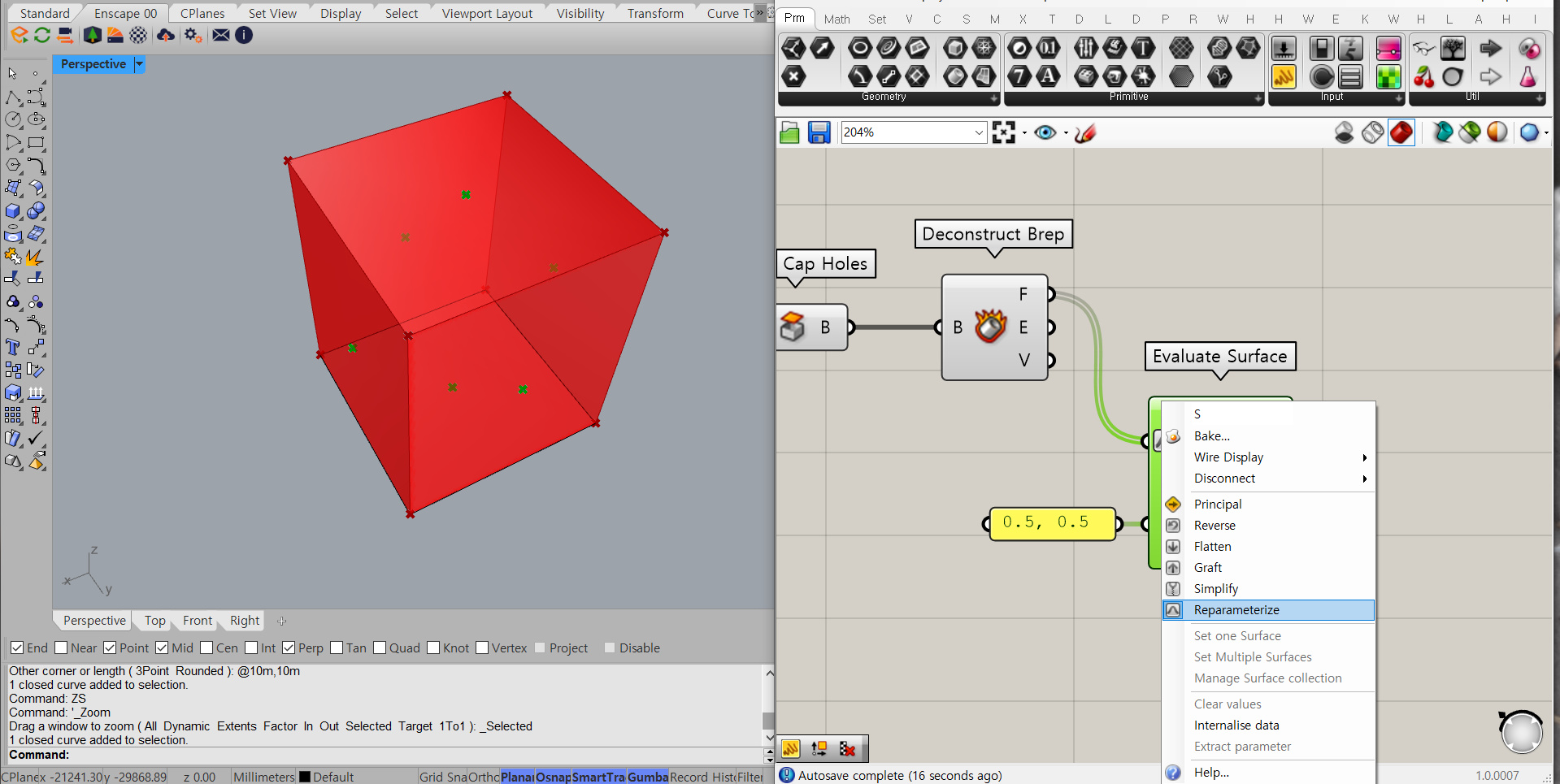
Task: Enable the Quad osnap checkbox
Action: pyautogui.click(x=380, y=648)
